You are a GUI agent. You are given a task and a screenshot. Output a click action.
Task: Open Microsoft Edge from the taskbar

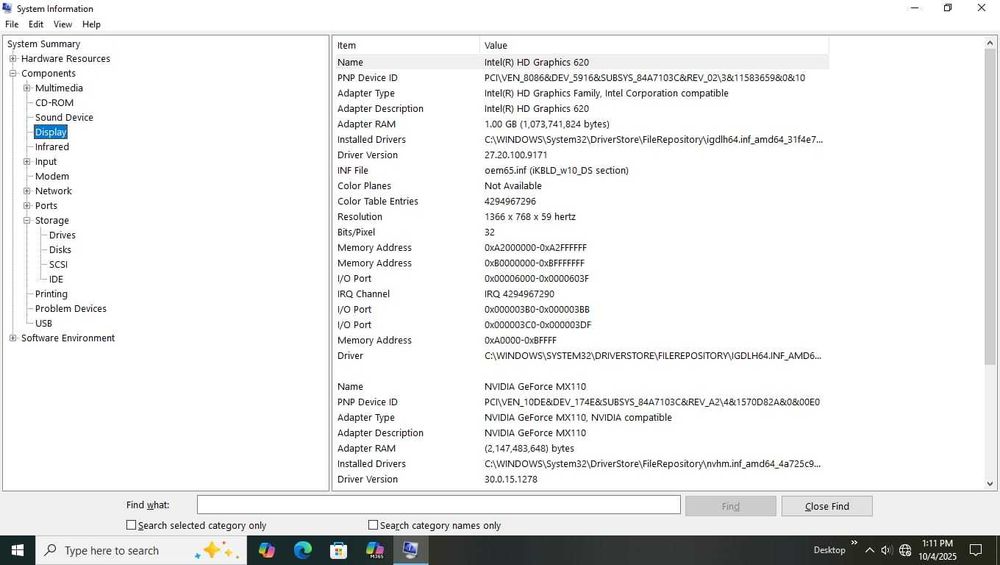pos(302,550)
